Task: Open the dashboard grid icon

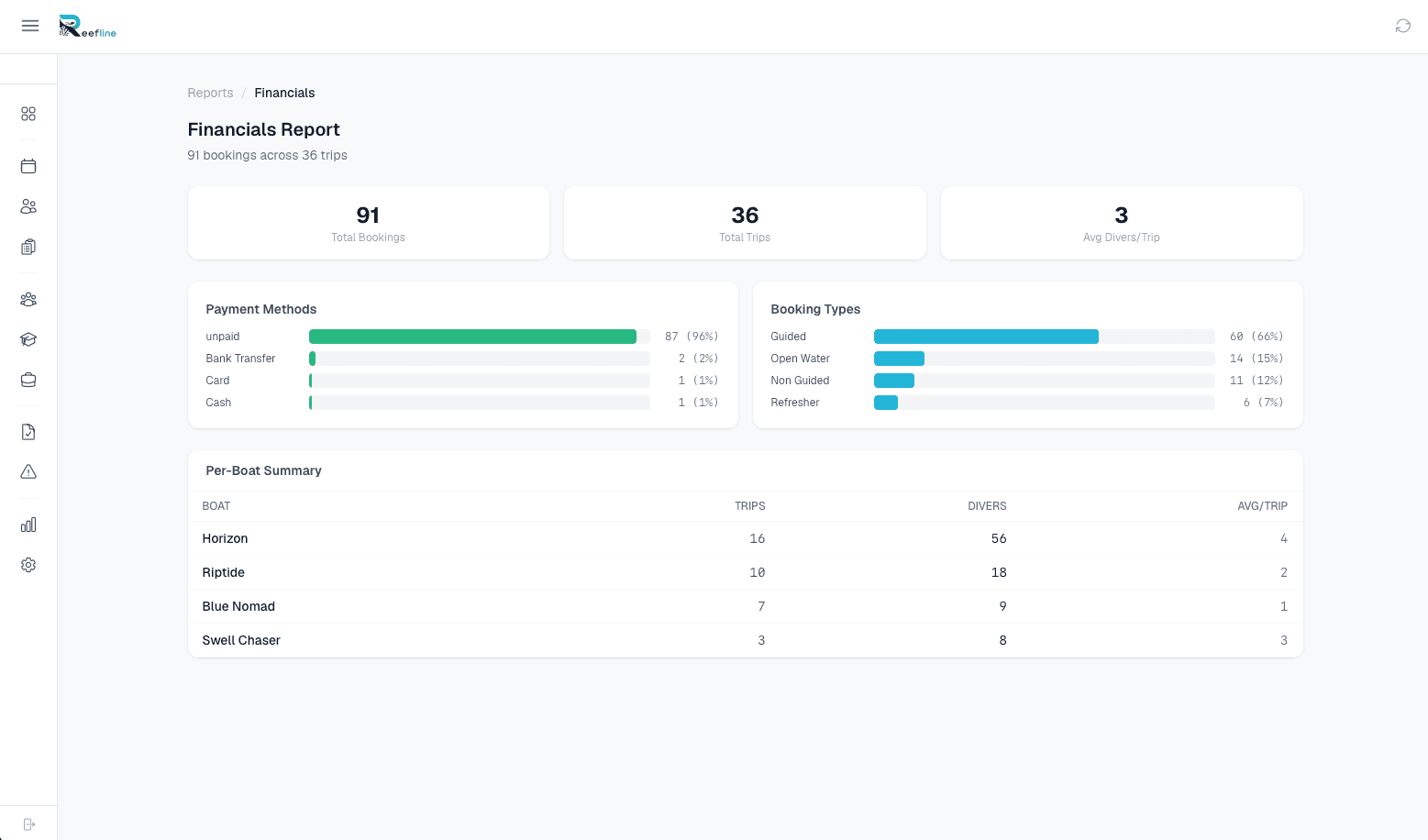Action: coord(28,114)
